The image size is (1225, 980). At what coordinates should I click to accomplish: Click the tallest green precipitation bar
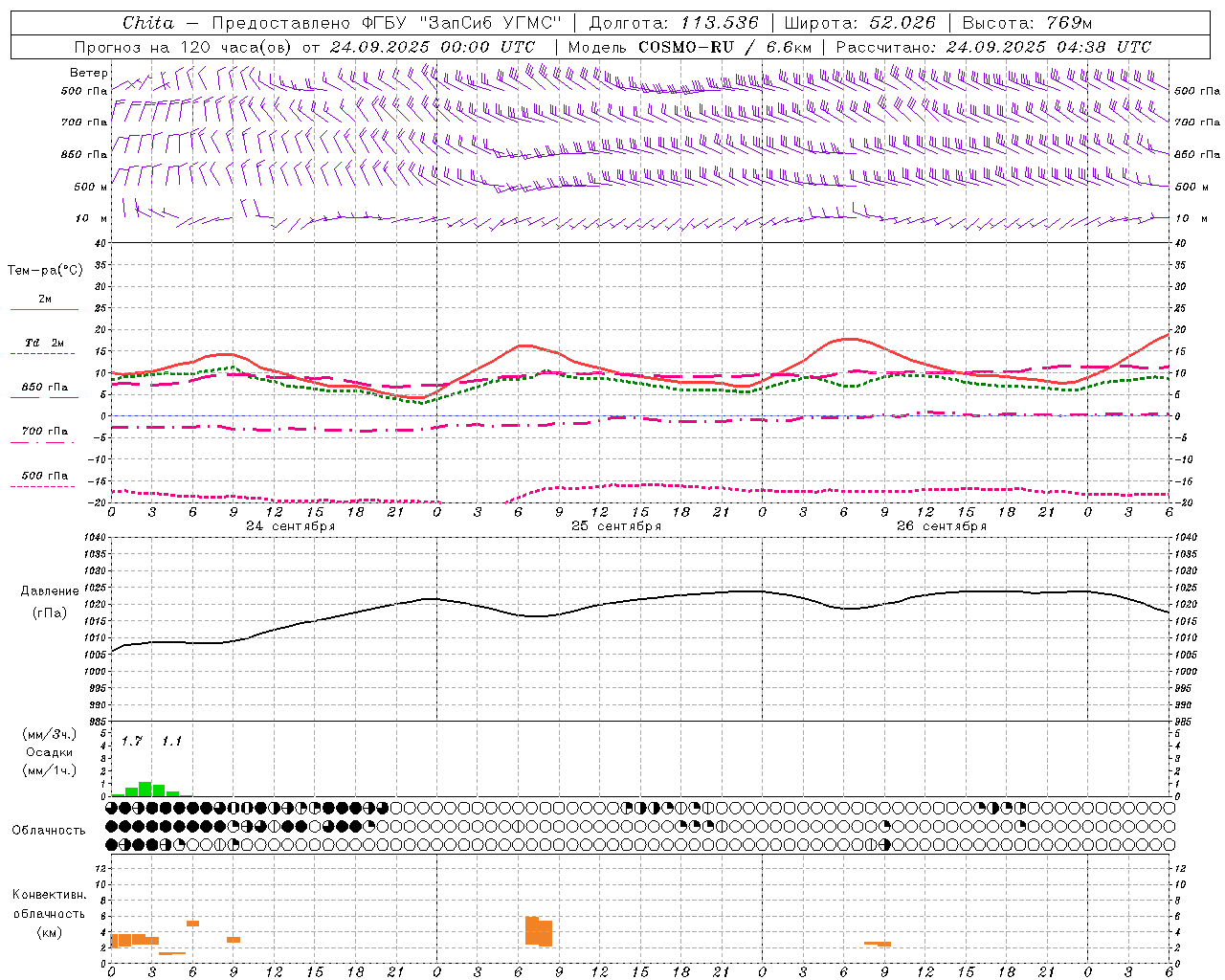coord(145,789)
